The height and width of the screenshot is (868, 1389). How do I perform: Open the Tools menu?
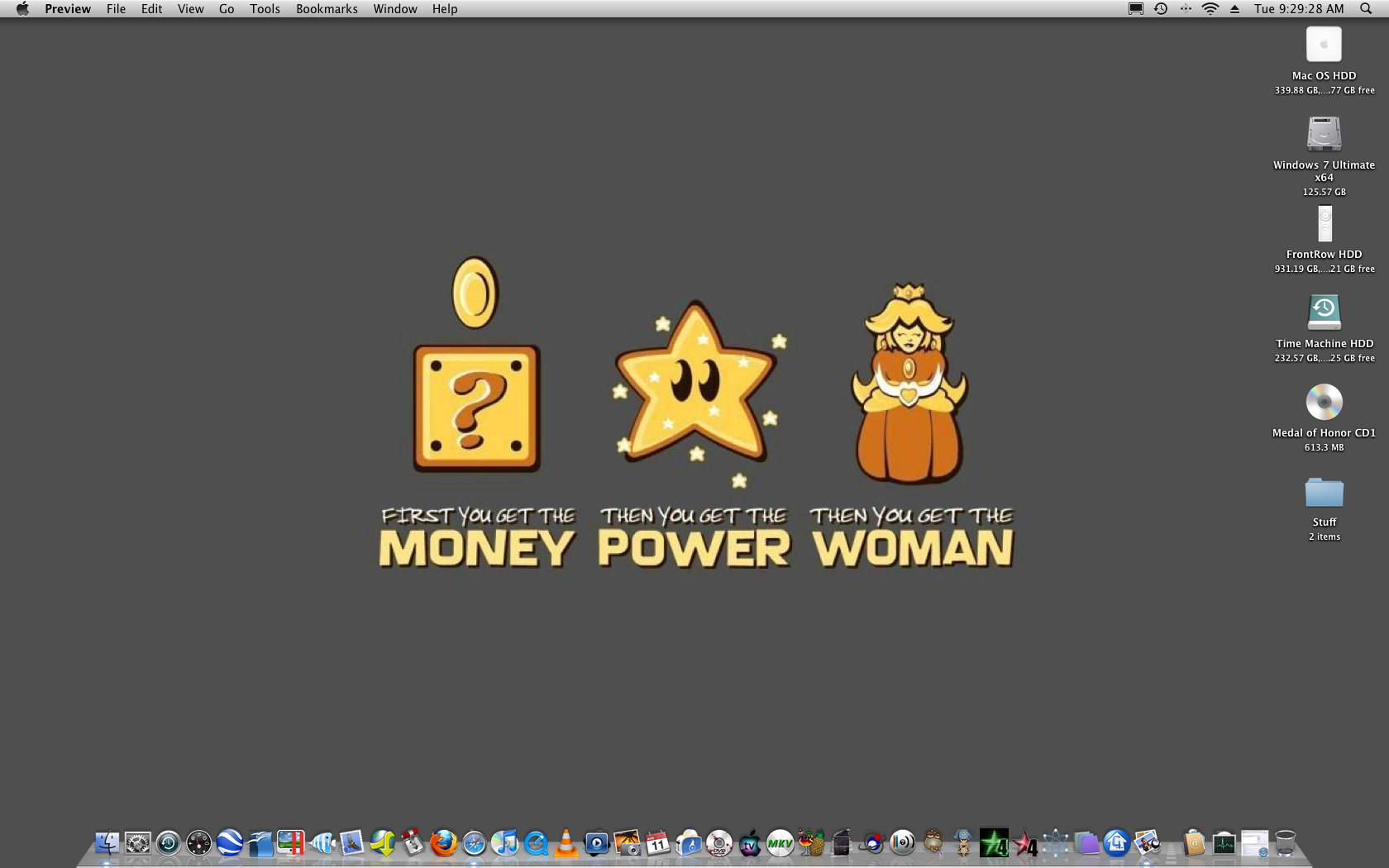click(x=265, y=9)
